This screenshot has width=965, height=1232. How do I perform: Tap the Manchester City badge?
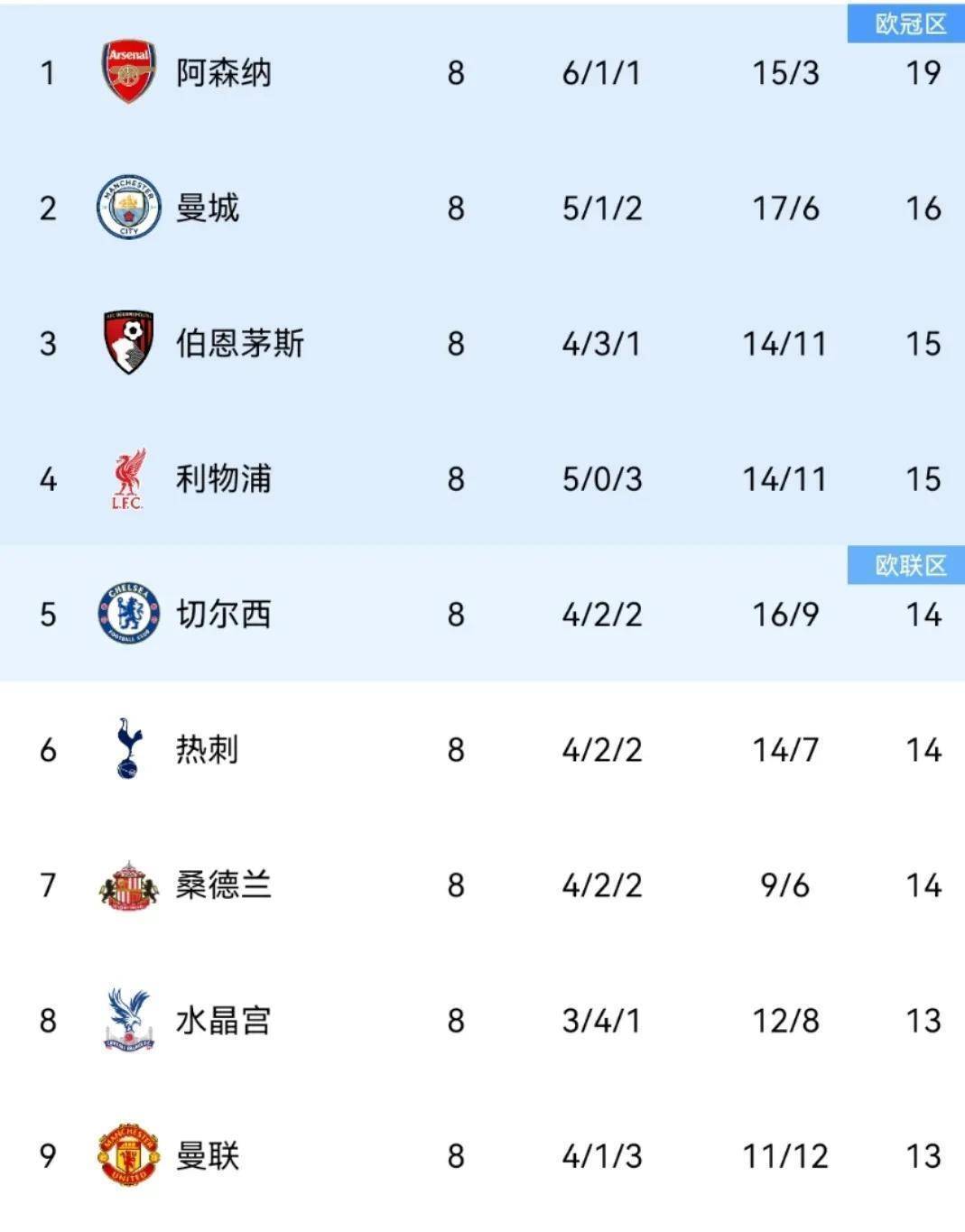tap(128, 208)
